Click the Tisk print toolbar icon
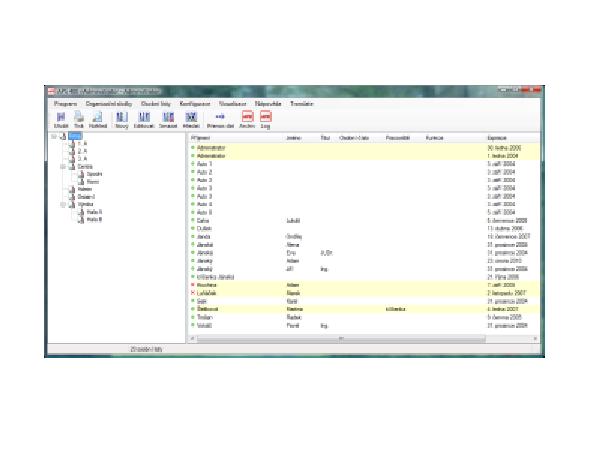 point(79,116)
